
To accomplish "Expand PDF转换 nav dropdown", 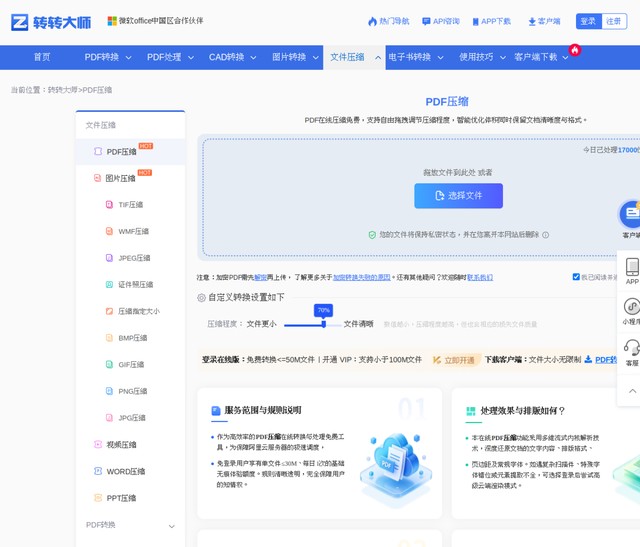I will [x=128, y=58].
